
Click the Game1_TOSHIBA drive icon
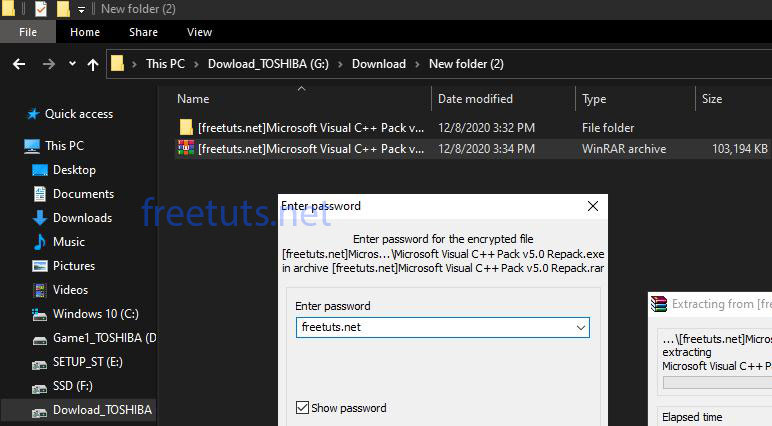(40, 341)
